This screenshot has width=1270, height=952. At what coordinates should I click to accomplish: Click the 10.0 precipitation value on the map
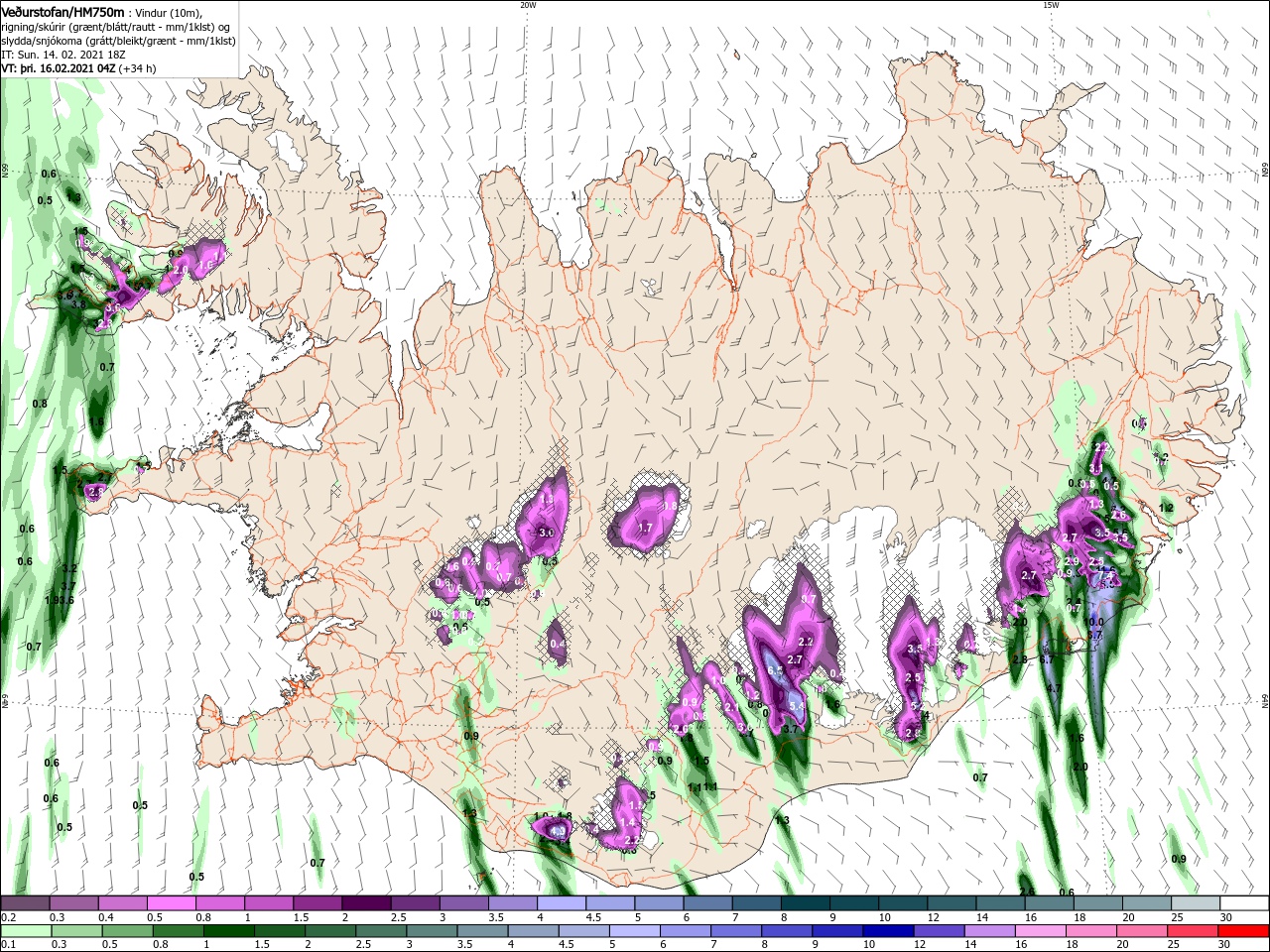click(x=1095, y=622)
